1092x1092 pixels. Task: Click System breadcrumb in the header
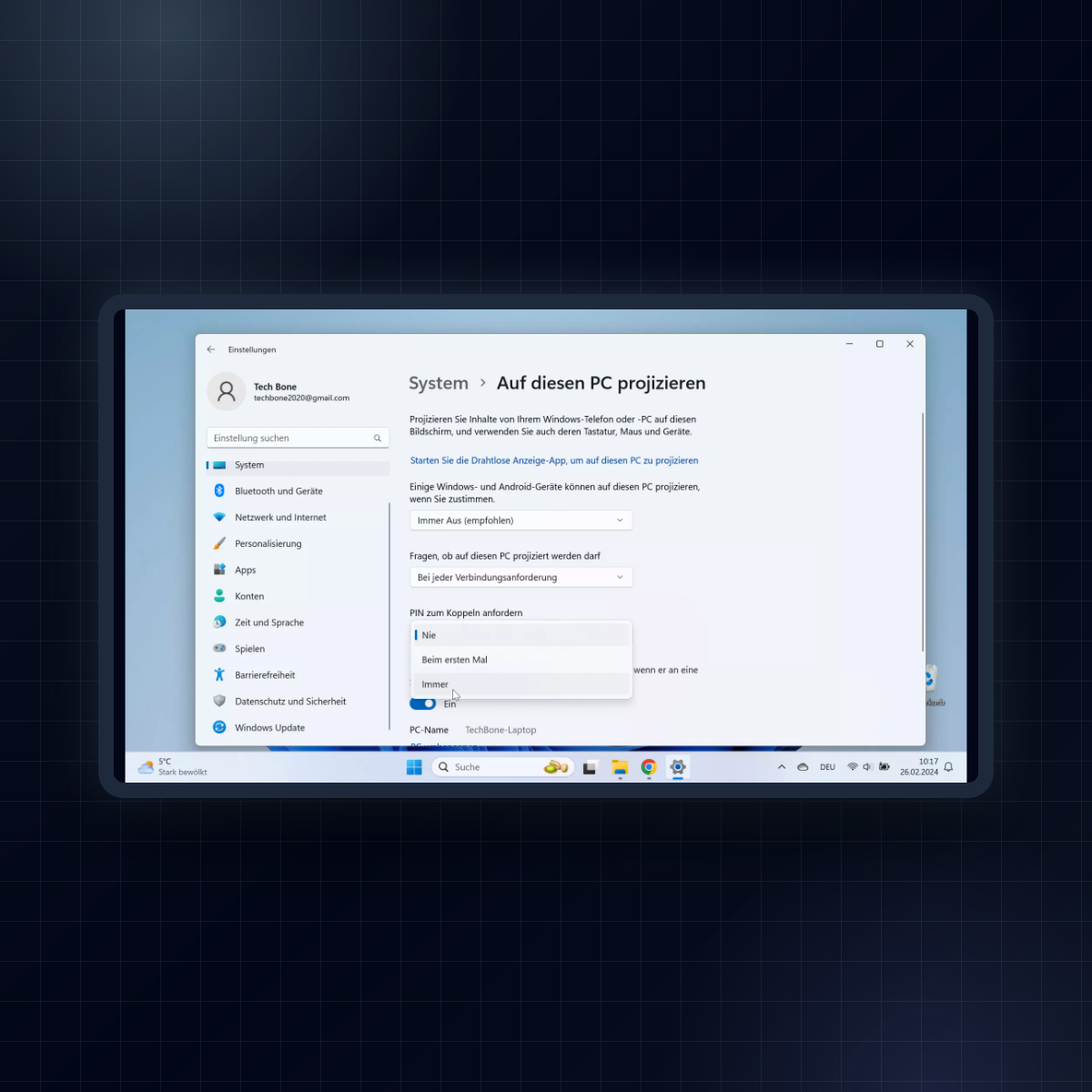pos(439,383)
